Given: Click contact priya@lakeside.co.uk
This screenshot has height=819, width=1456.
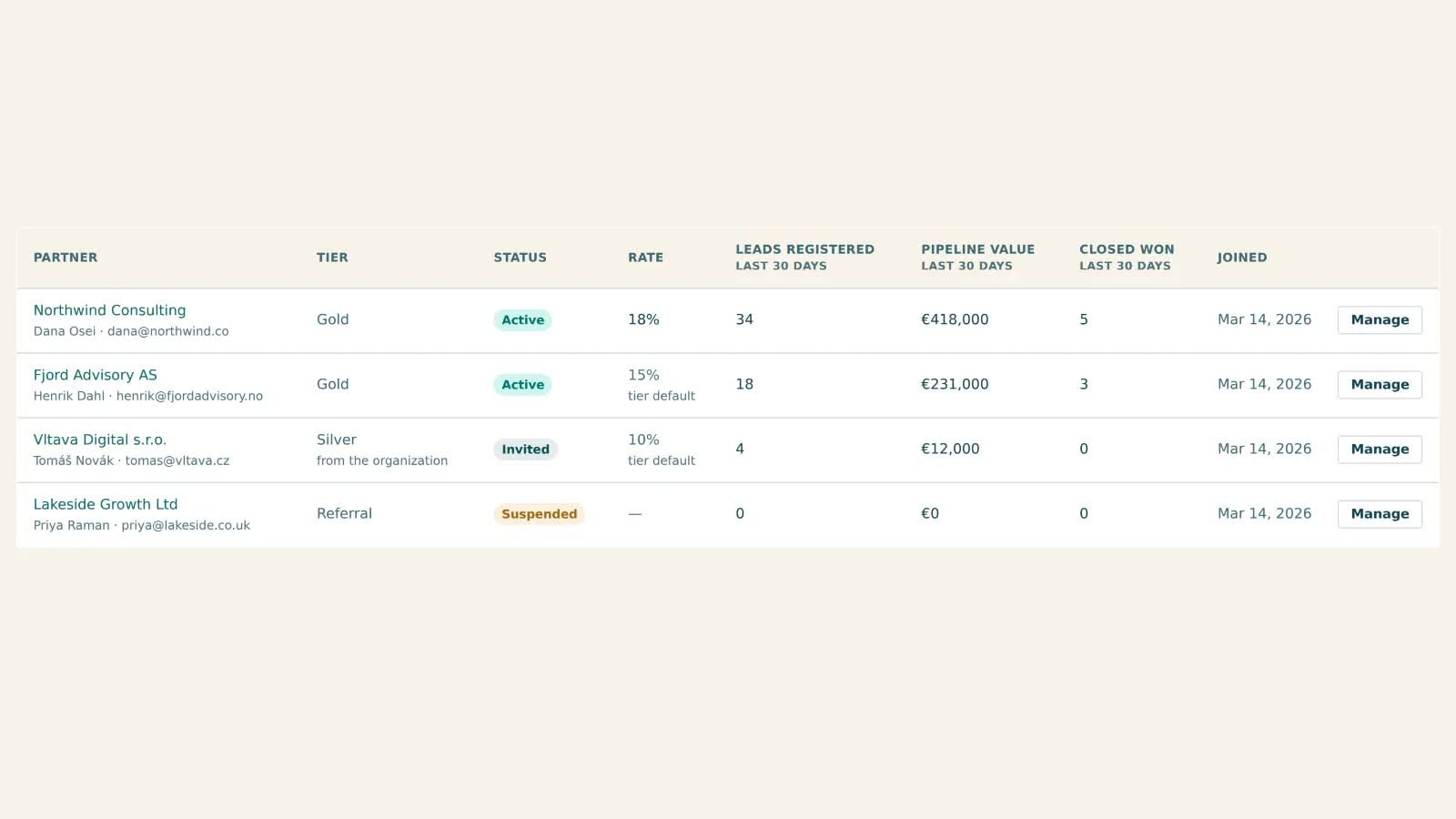Looking at the screenshot, I should coord(186,525).
